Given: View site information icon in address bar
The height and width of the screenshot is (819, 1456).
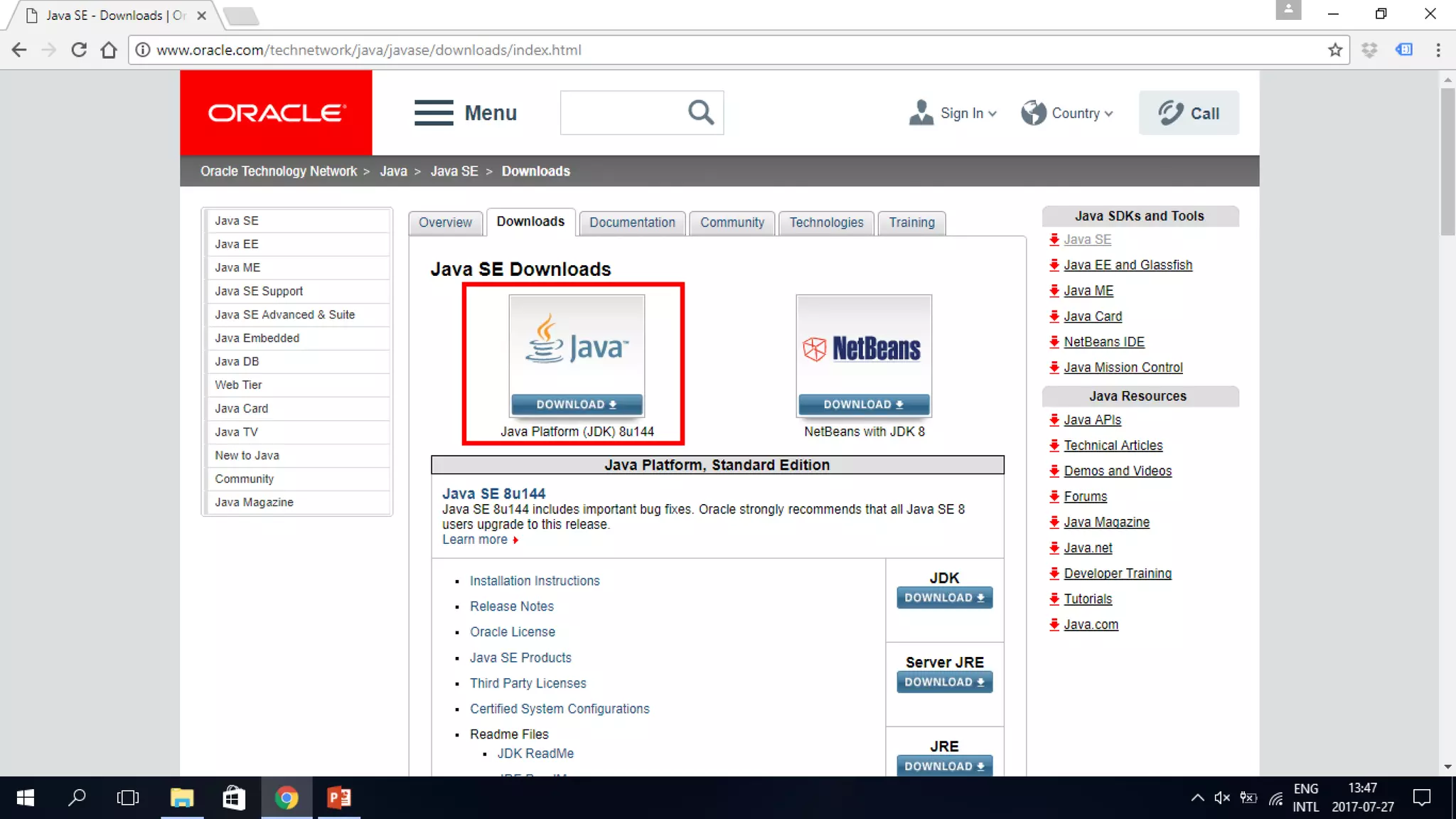Looking at the screenshot, I should pyautogui.click(x=143, y=50).
